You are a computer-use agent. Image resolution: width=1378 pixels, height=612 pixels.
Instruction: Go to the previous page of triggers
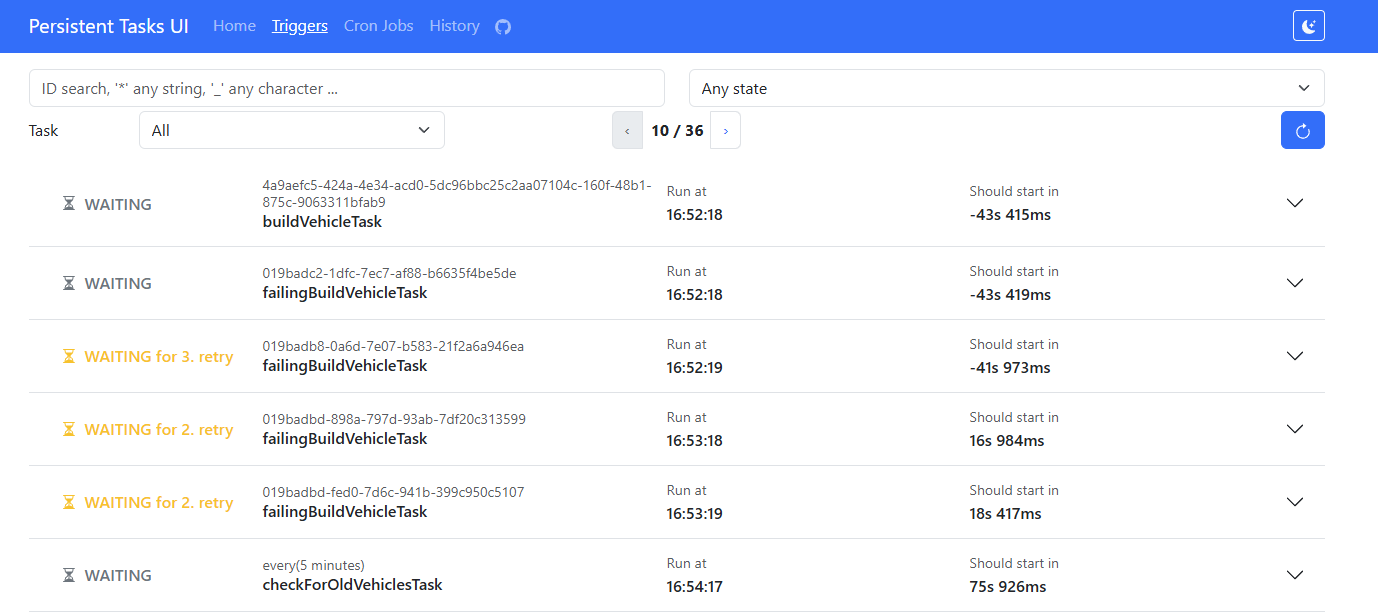coord(627,131)
